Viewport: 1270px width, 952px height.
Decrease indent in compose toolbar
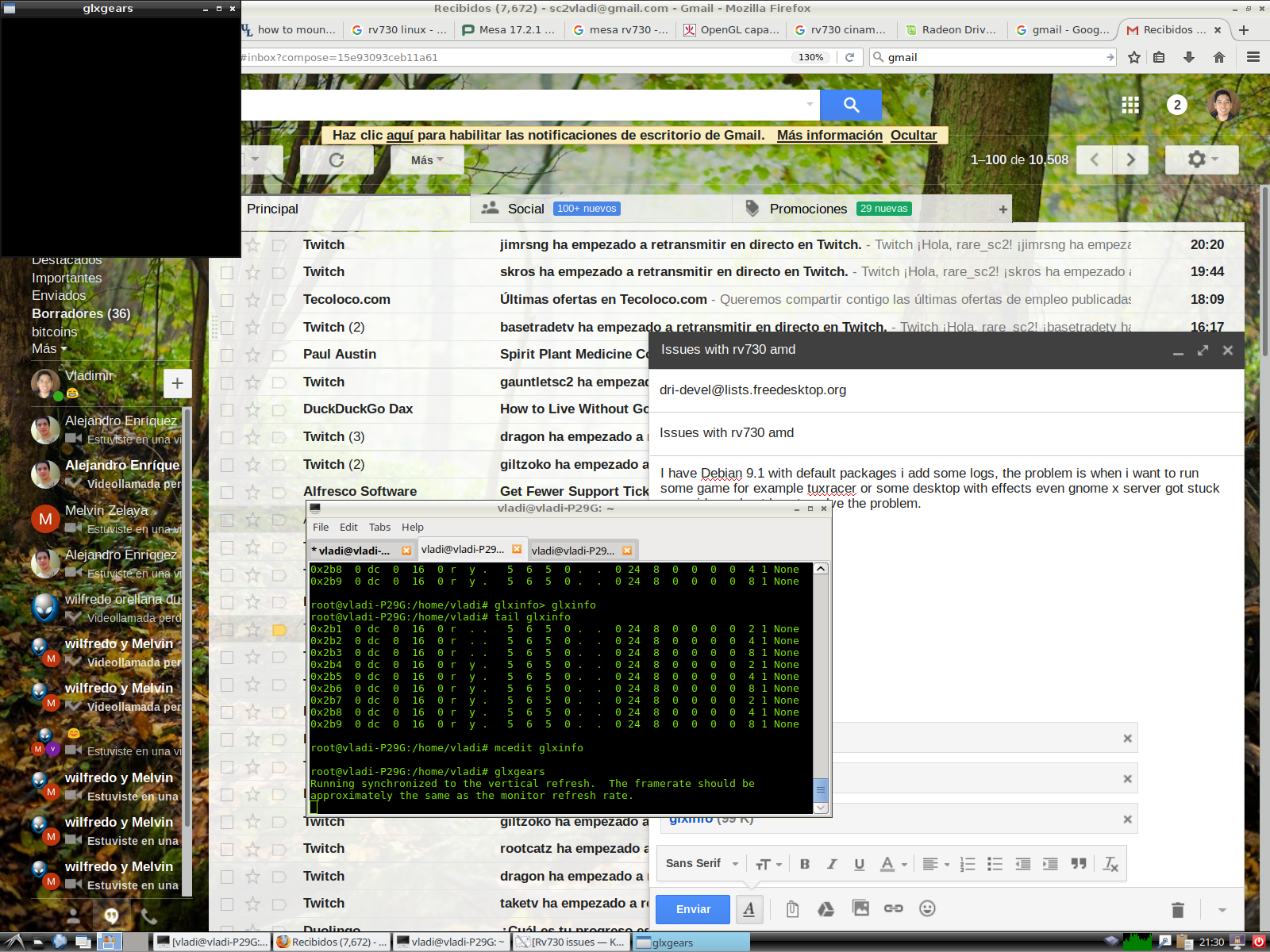pos(1023,864)
